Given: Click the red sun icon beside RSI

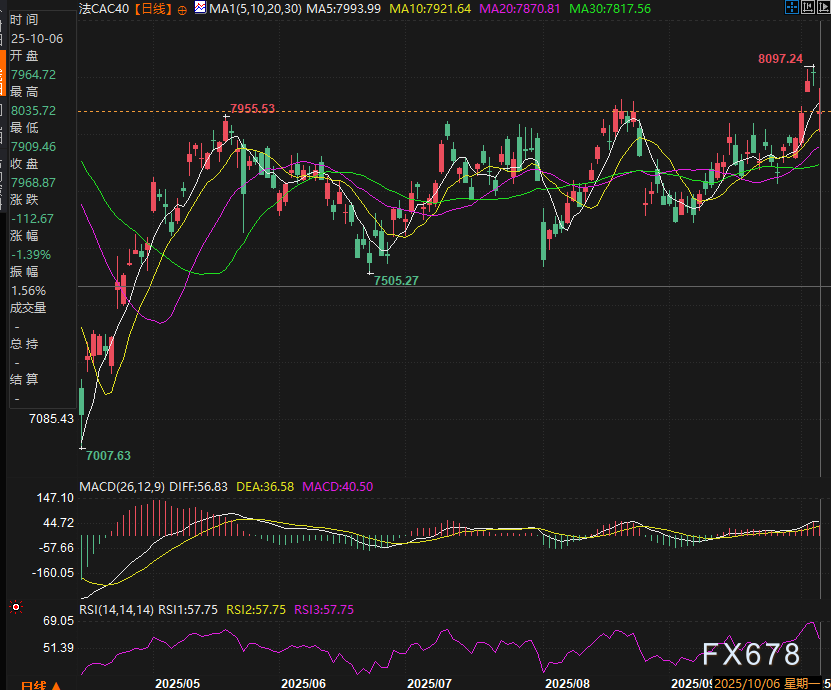Looking at the screenshot, I should pos(16,607).
